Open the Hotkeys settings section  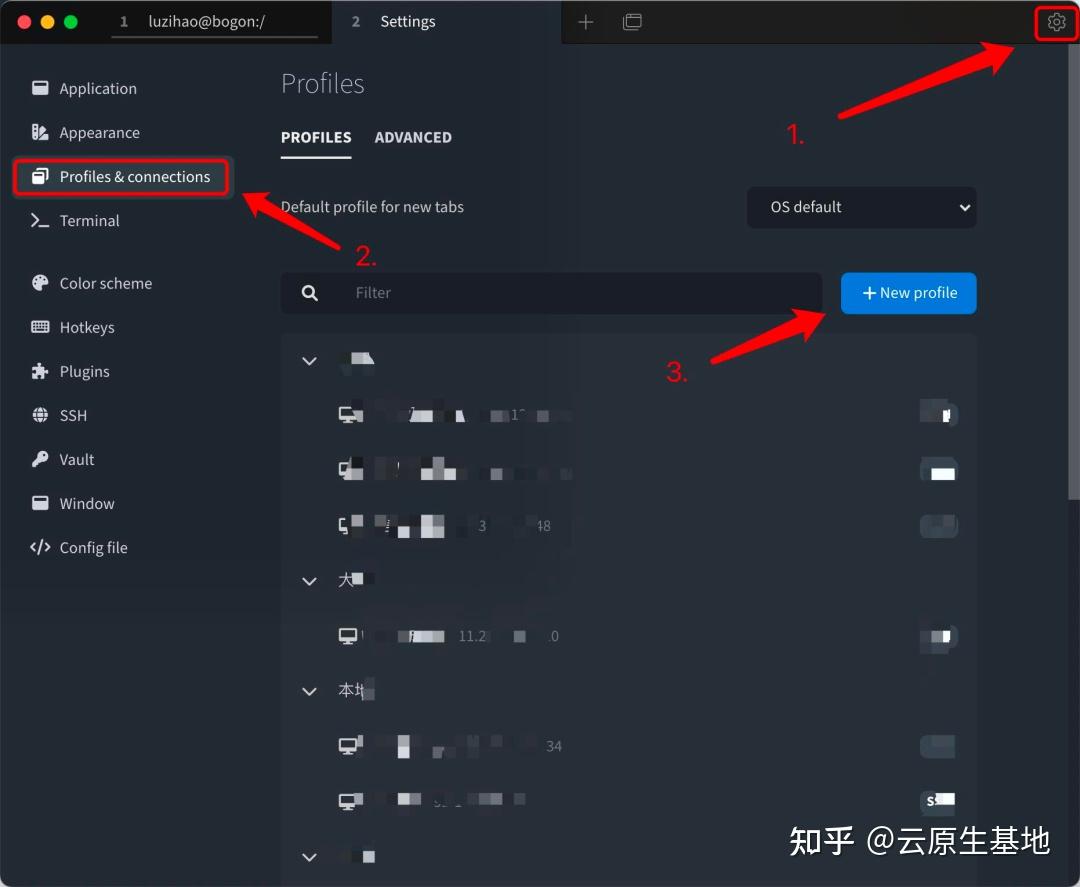click(89, 327)
